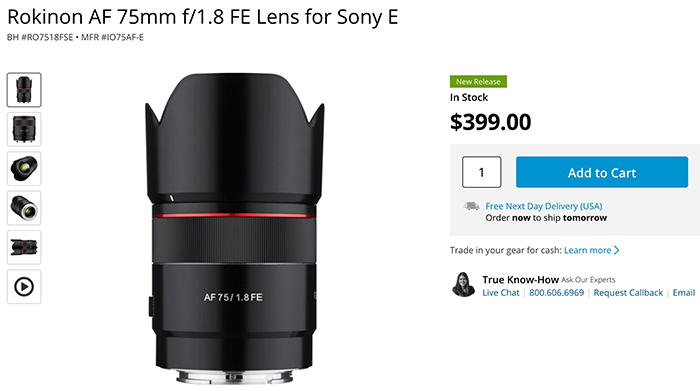Screen dimensions: 700x391
Task: Click the expert representative avatar photo
Action: (463, 285)
